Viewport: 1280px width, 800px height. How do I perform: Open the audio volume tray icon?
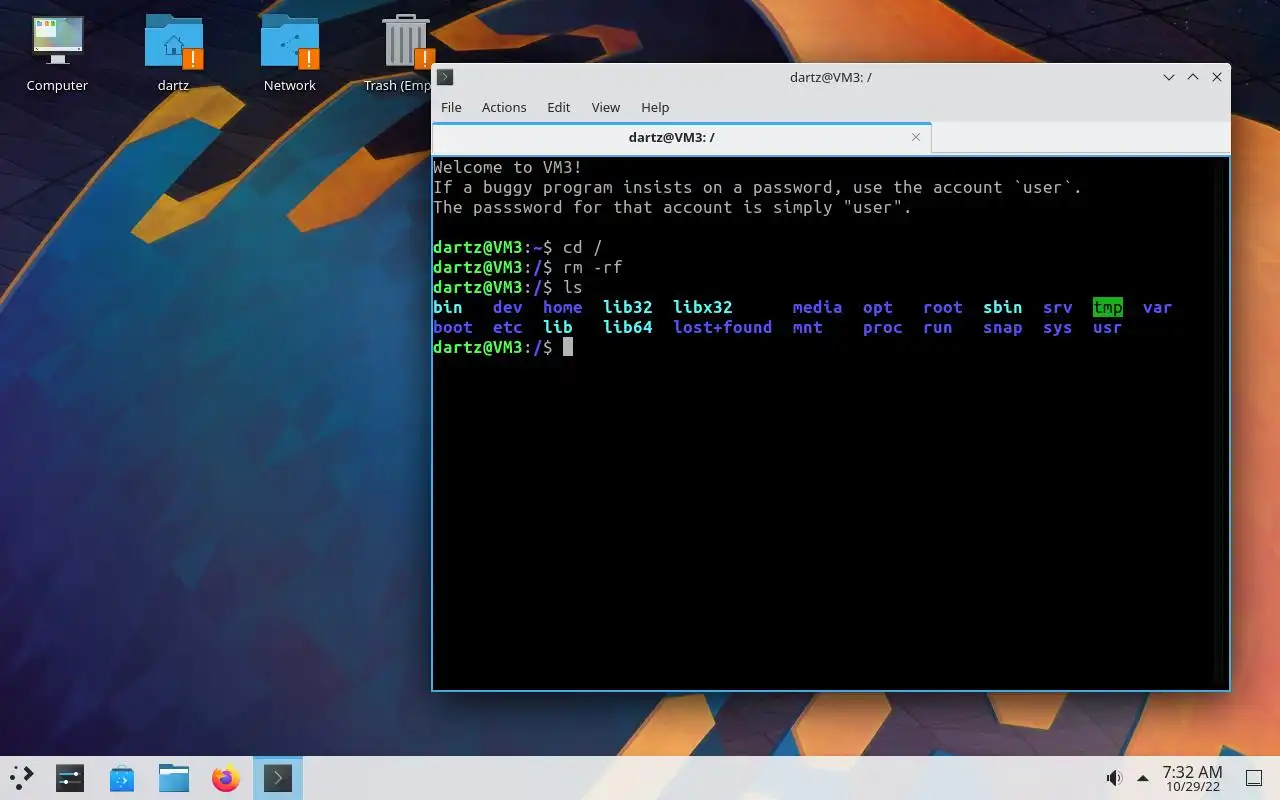click(x=1114, y=778)
